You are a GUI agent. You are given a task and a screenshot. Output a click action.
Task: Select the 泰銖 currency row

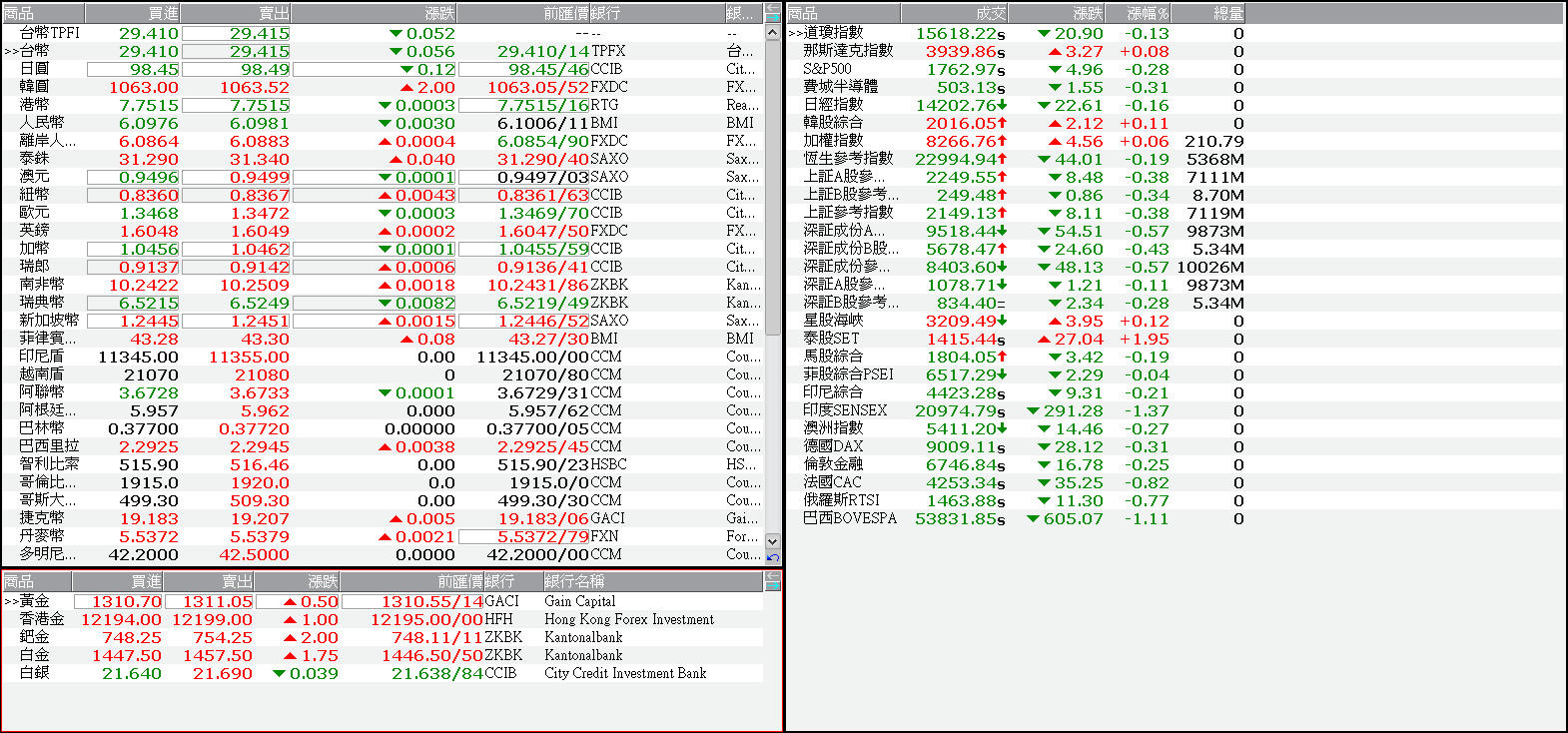tap(384, 159)
